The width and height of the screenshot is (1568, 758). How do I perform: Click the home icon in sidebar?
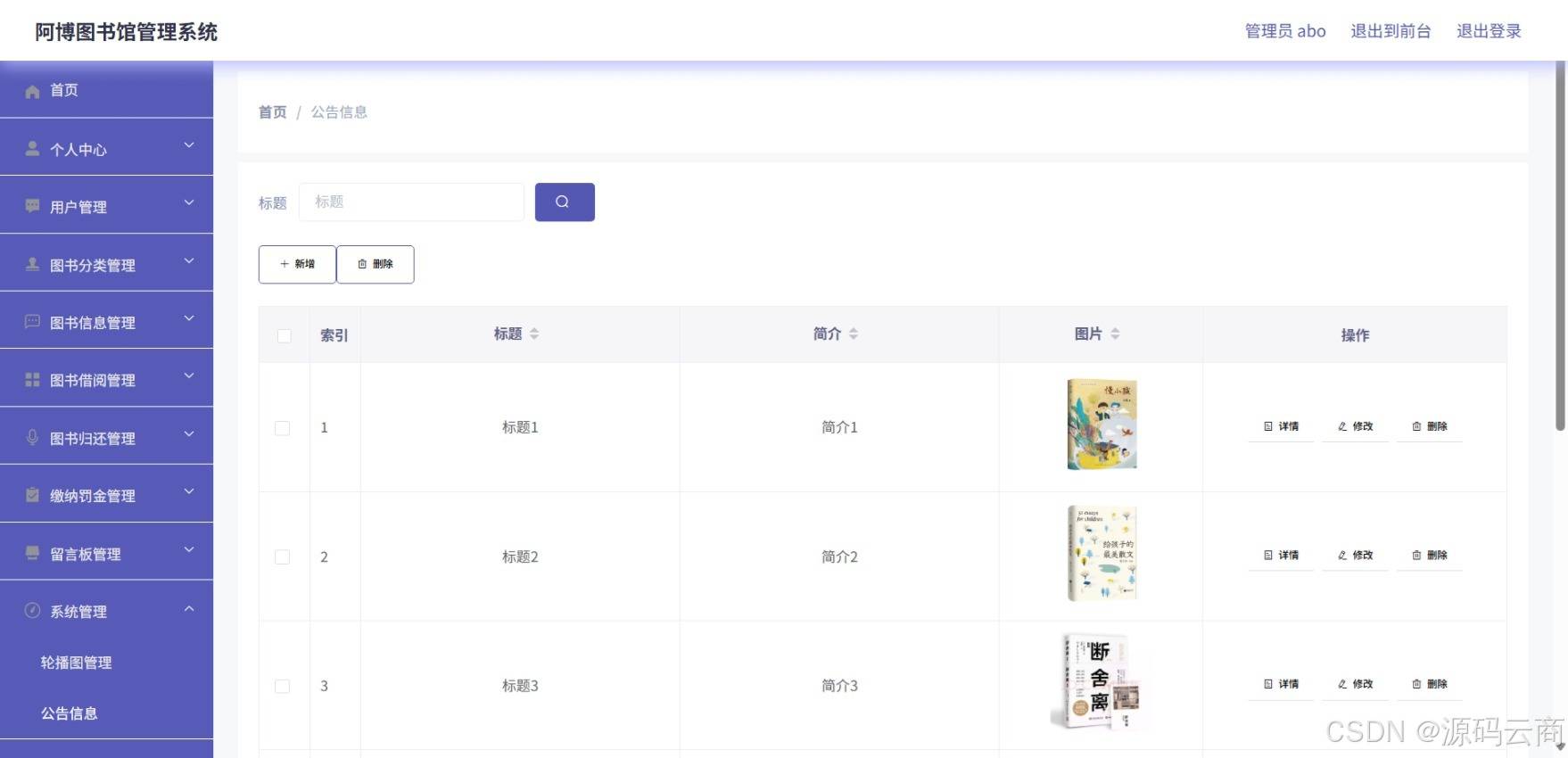point(32,91)
